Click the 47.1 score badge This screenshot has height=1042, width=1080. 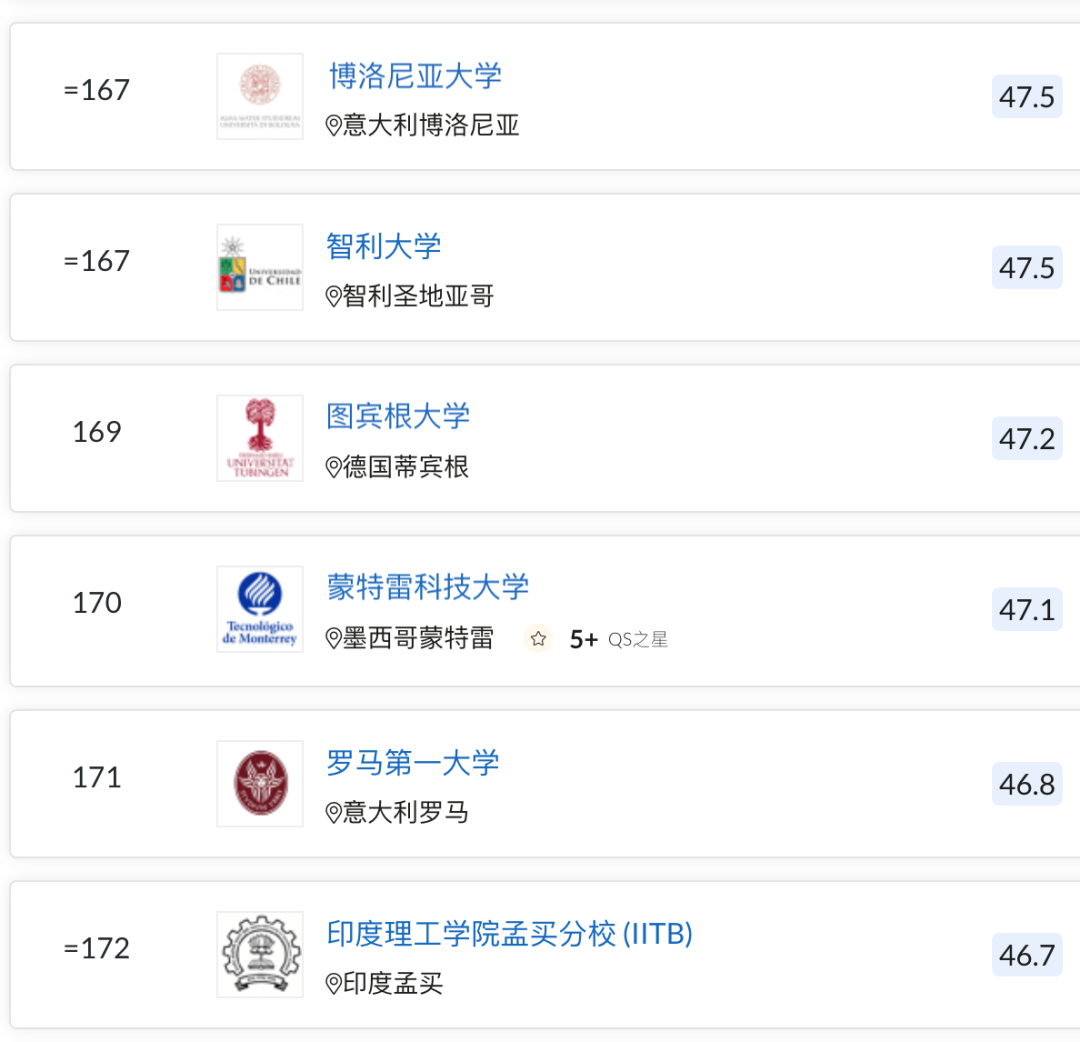click(1027, 609)
